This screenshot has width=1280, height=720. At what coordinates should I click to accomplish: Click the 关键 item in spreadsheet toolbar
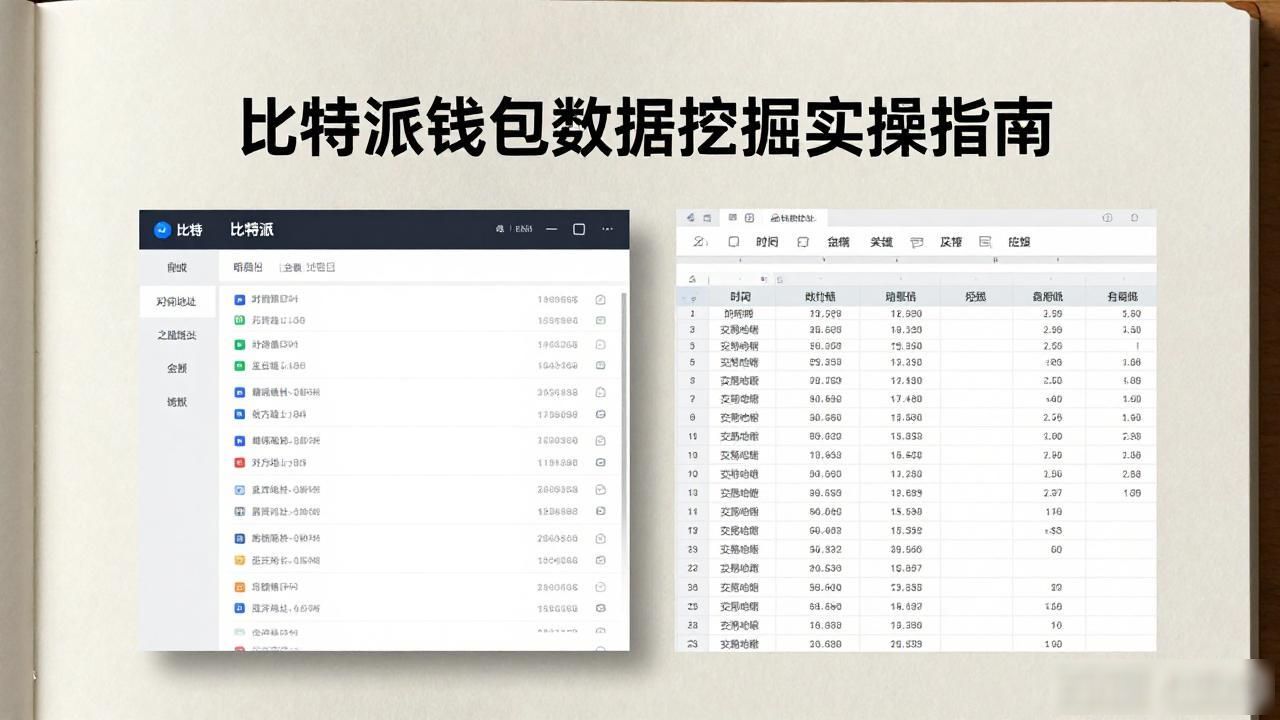[x=881, y=242]
